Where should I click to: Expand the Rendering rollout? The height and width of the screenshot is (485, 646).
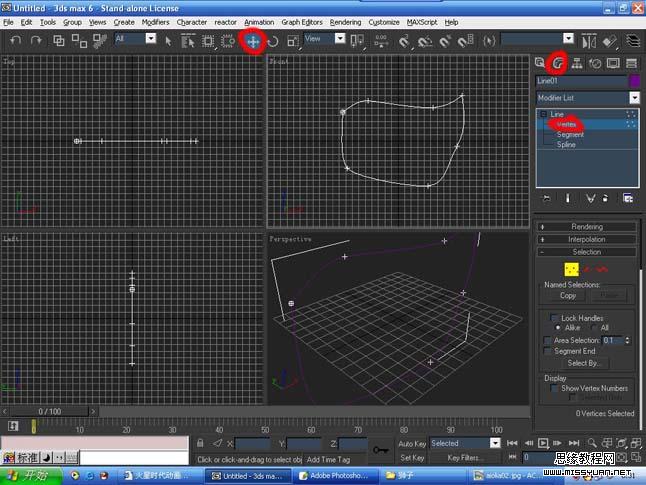(x=587, y=227)
